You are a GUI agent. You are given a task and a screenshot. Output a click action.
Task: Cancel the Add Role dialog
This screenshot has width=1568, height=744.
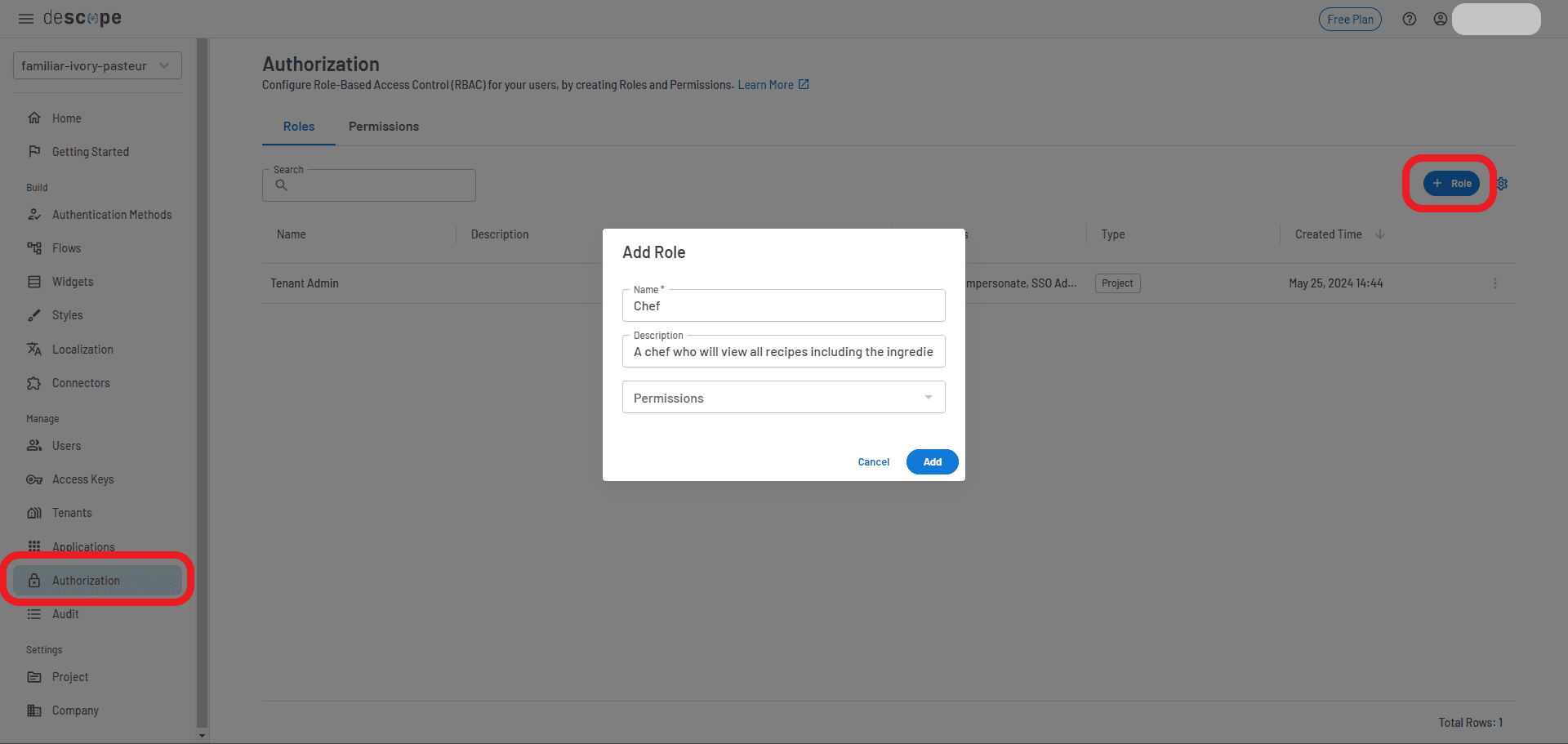[x=873, y=461]
